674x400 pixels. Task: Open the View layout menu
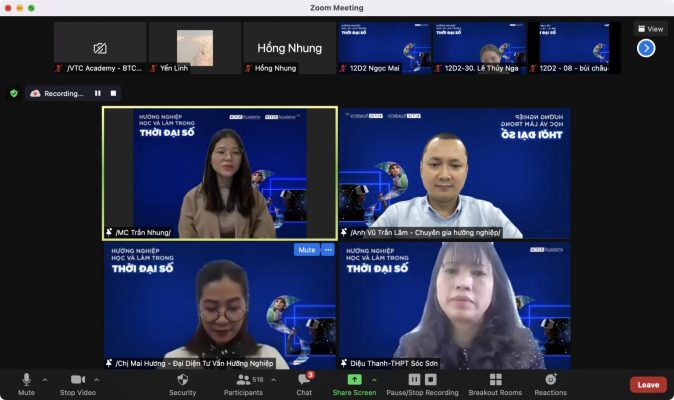click(x=649, y=29)
